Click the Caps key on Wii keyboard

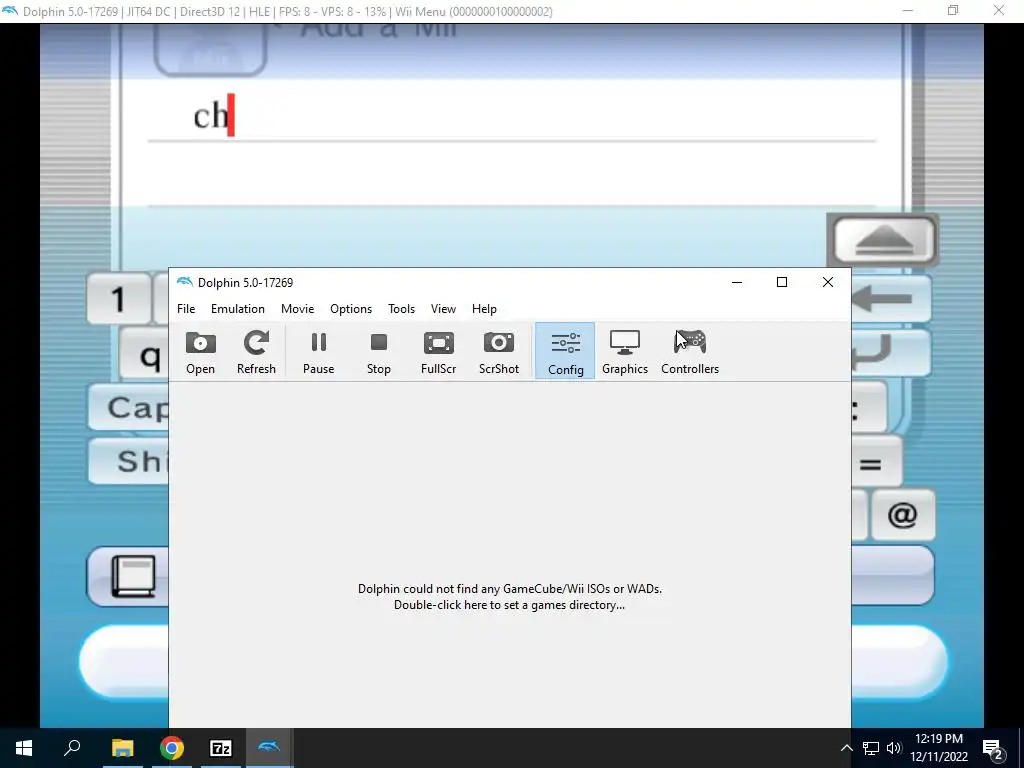pos(129,408)
